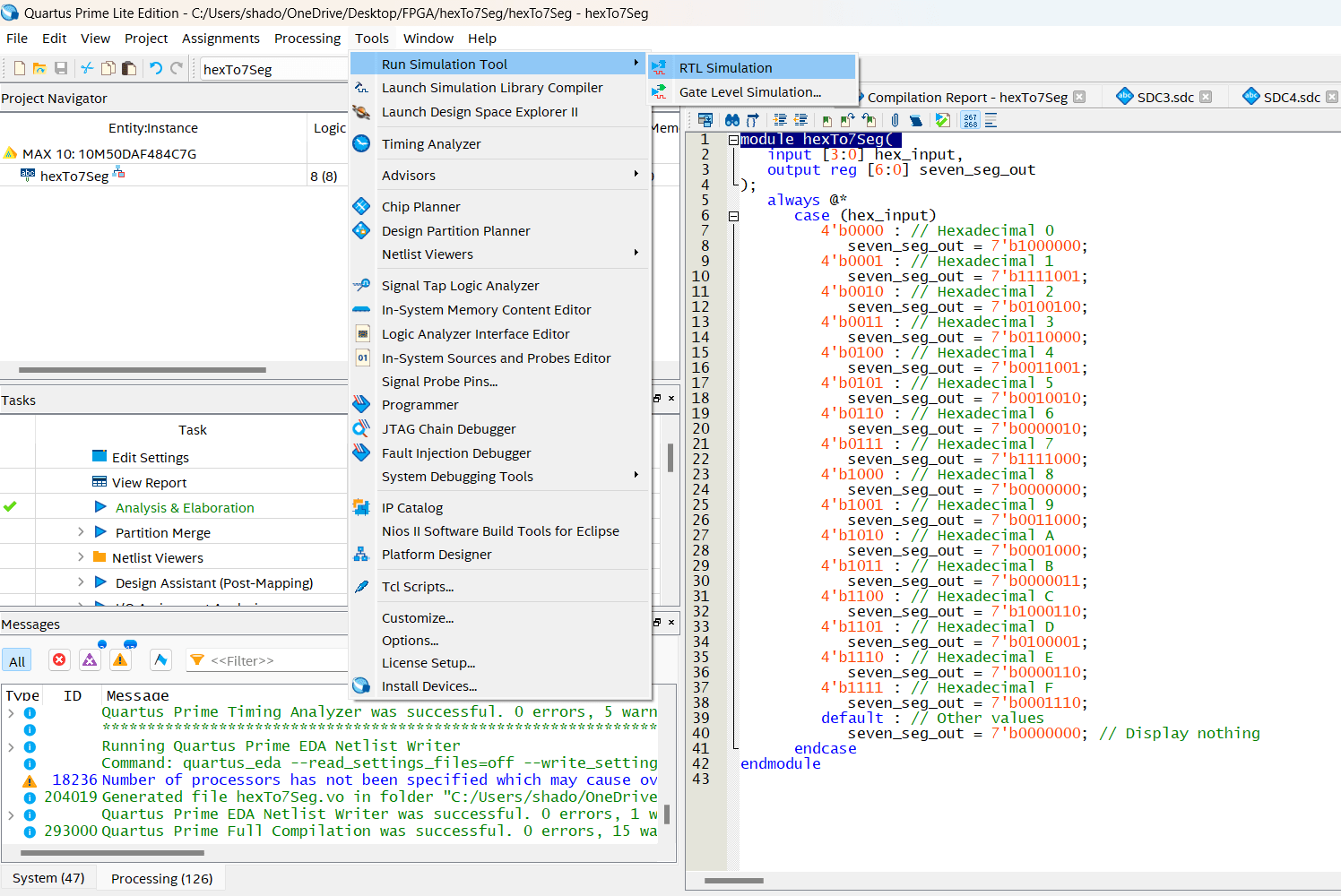Run Analysis & Elaboration task

(x=185, y=507)
